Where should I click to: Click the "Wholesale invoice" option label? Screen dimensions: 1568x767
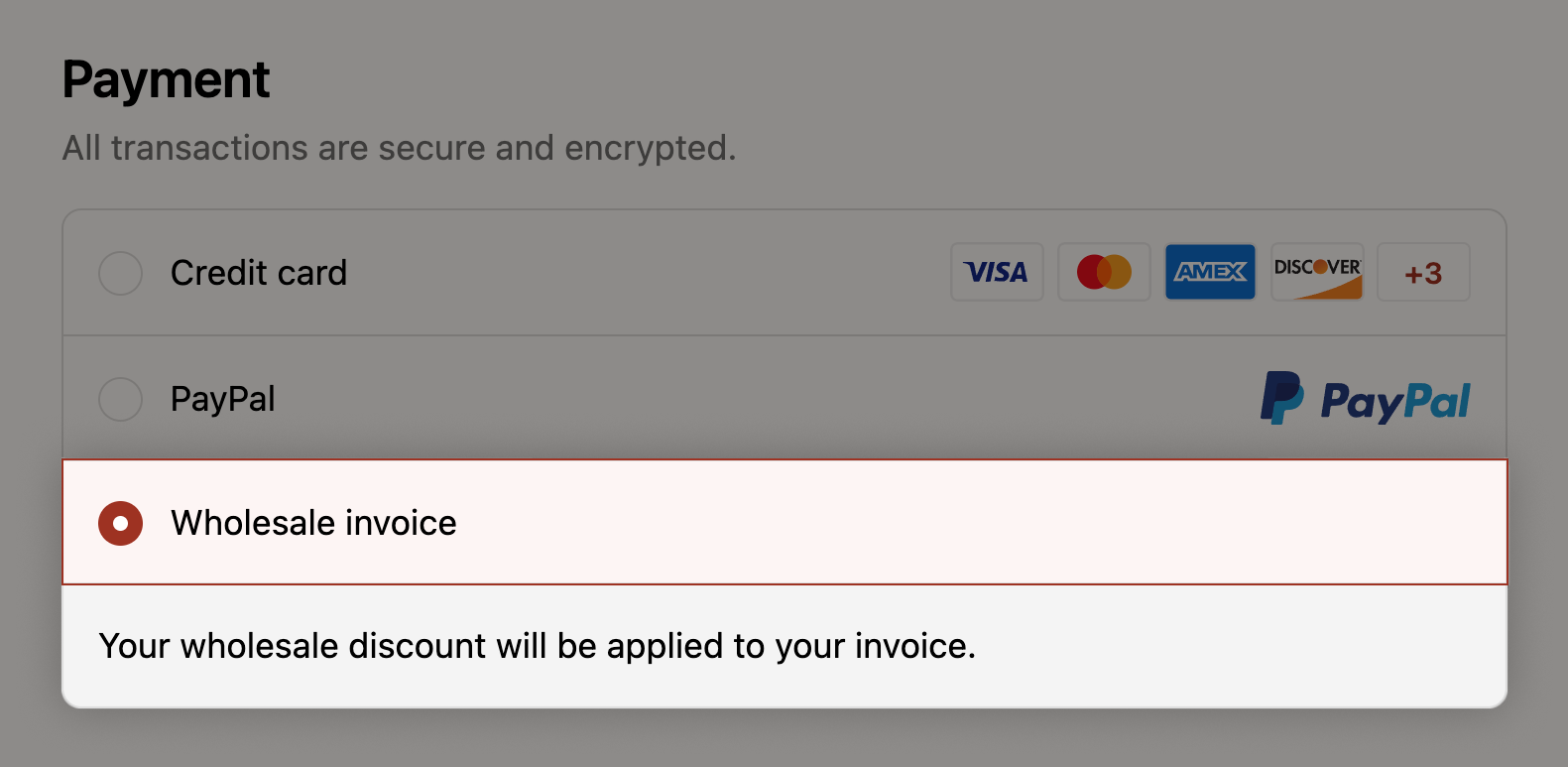(x=313, y=523)
